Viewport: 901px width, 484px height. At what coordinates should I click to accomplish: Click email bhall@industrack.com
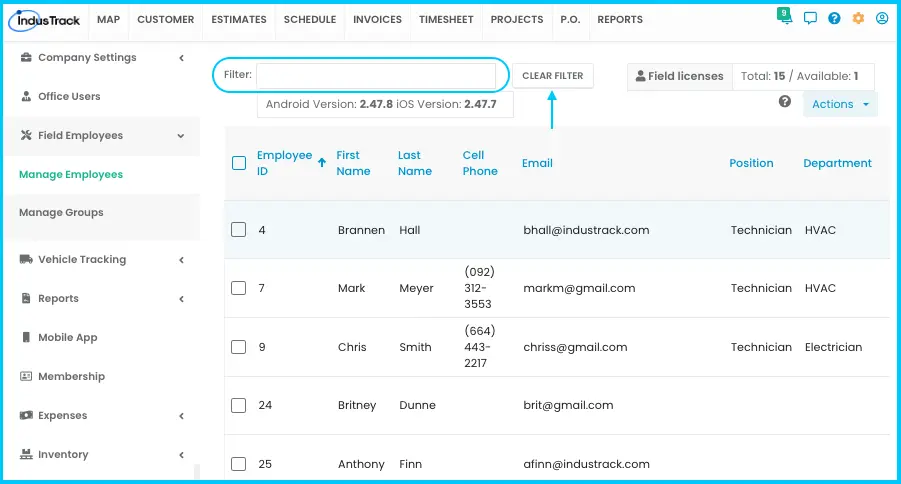586,230
